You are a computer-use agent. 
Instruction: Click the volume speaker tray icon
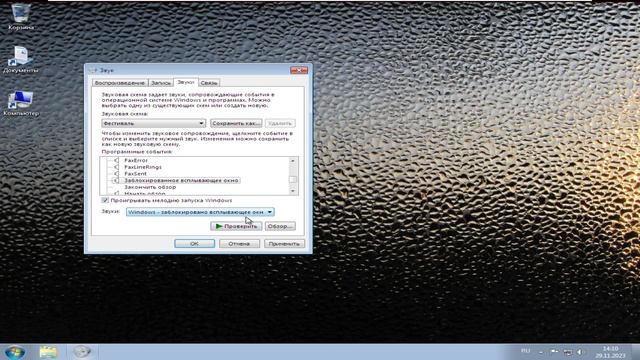(x=579, y=352)
